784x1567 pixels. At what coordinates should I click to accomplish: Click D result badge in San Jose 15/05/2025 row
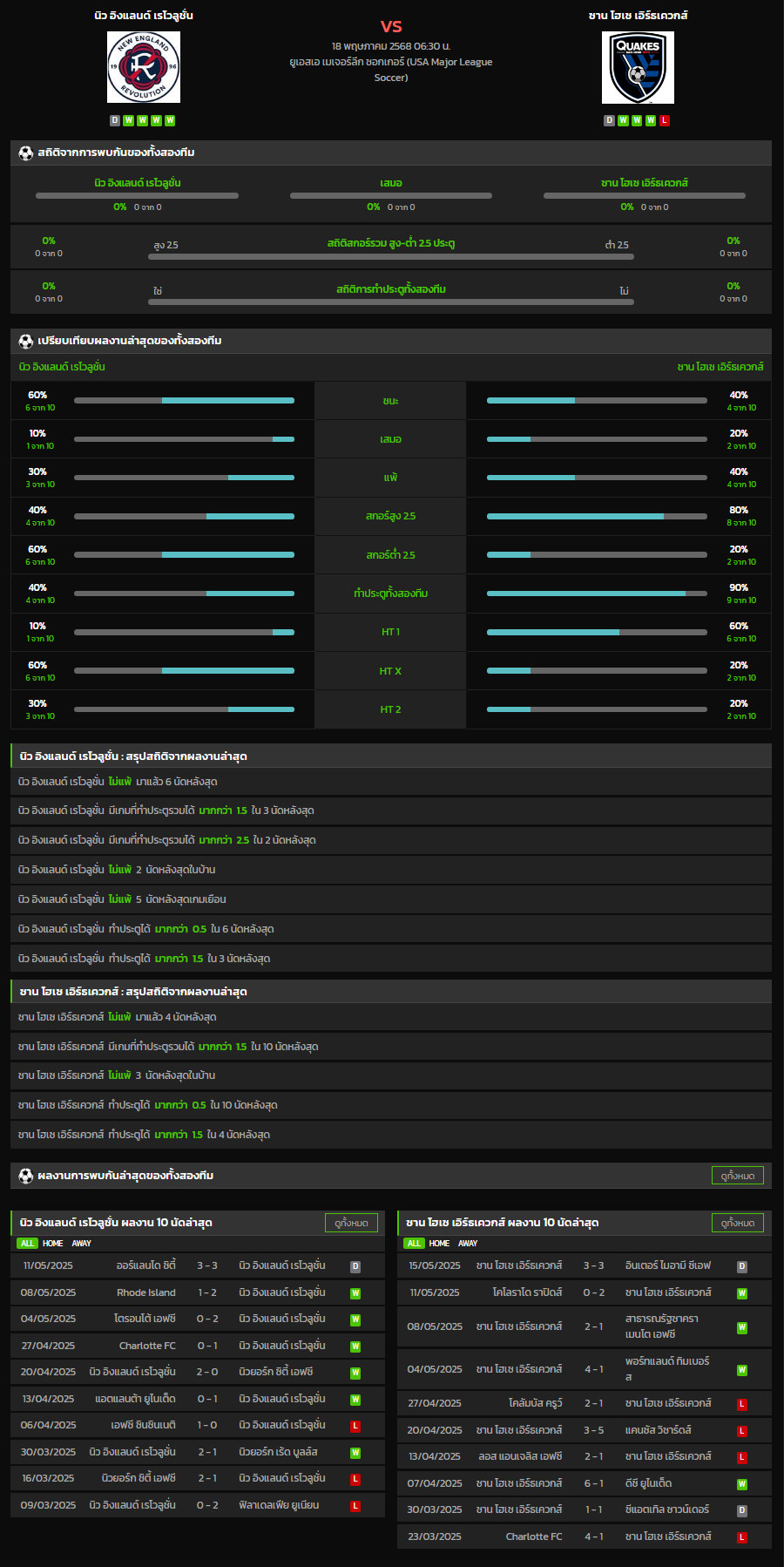coord(742,1266)
